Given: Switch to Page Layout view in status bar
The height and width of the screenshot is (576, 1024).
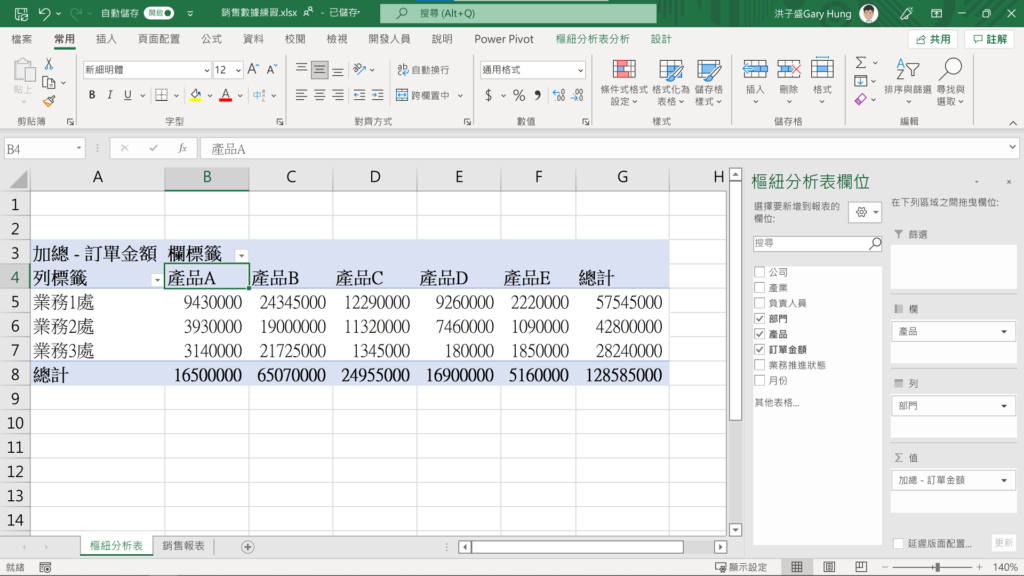Looking at the screenshot, I should click(x=829, y=567).
